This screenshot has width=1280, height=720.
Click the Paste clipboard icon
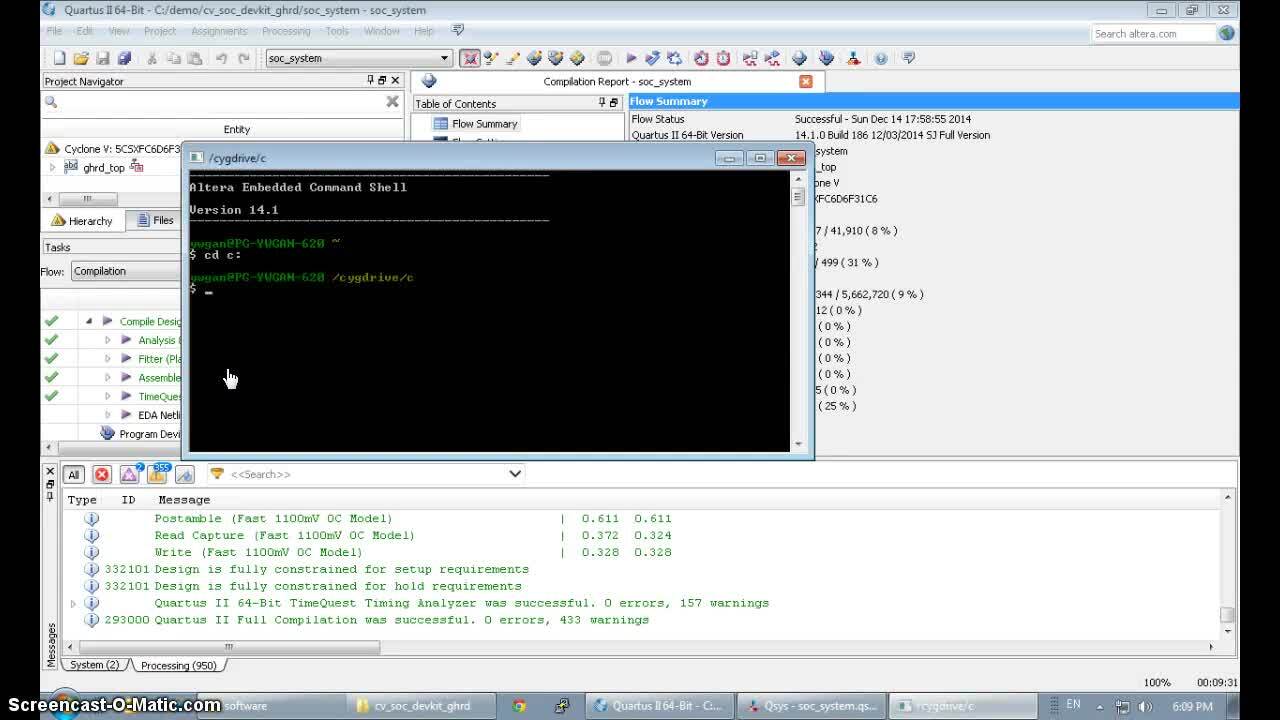[x=195, y=58]
